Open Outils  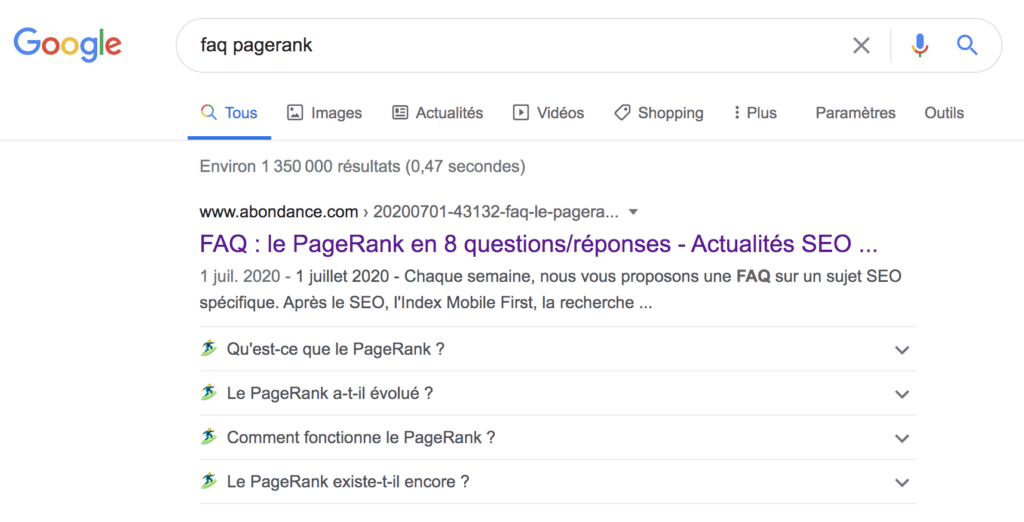click(x=944, y=113)
